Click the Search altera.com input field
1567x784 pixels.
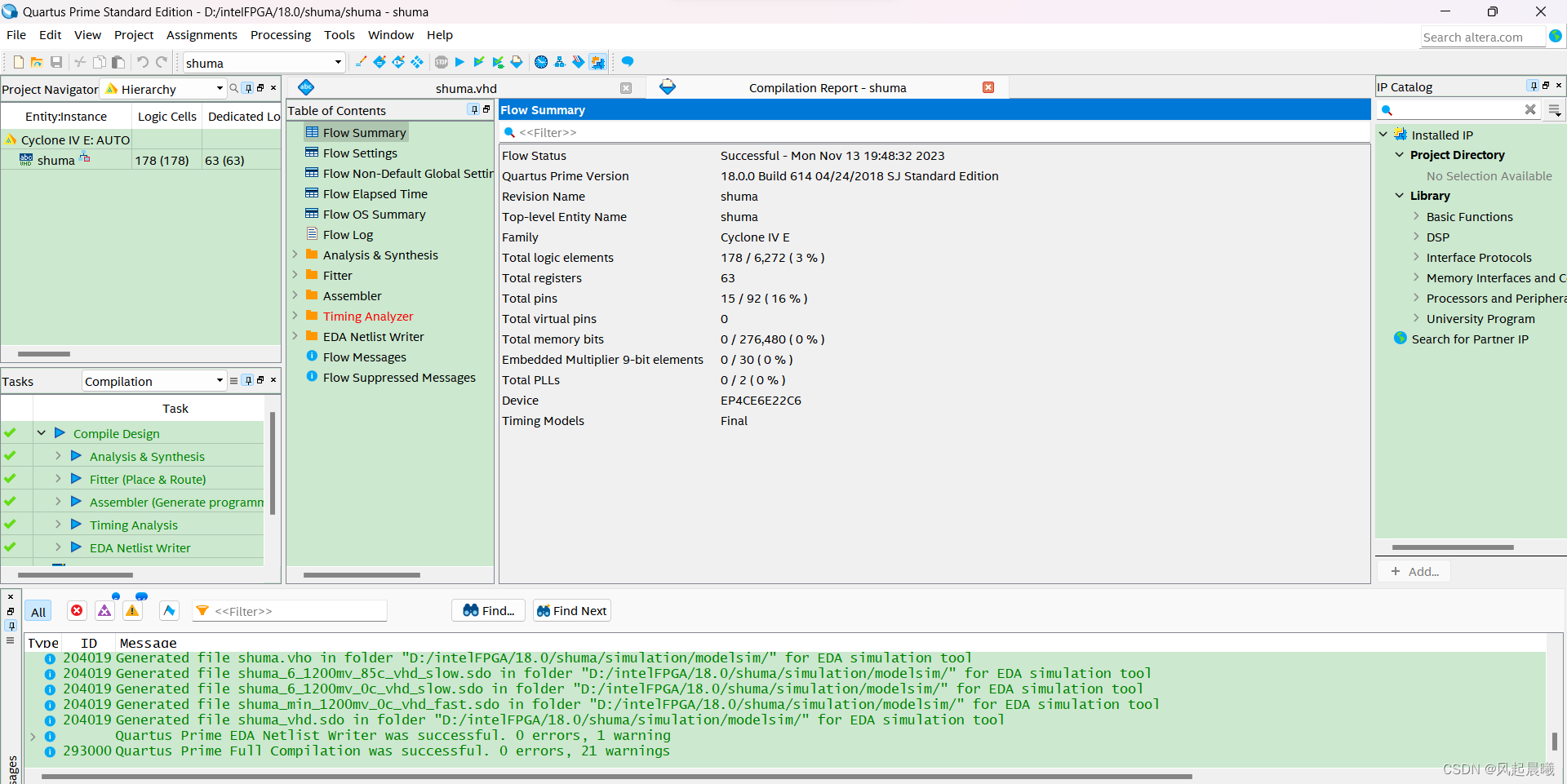click(1482, 37)
